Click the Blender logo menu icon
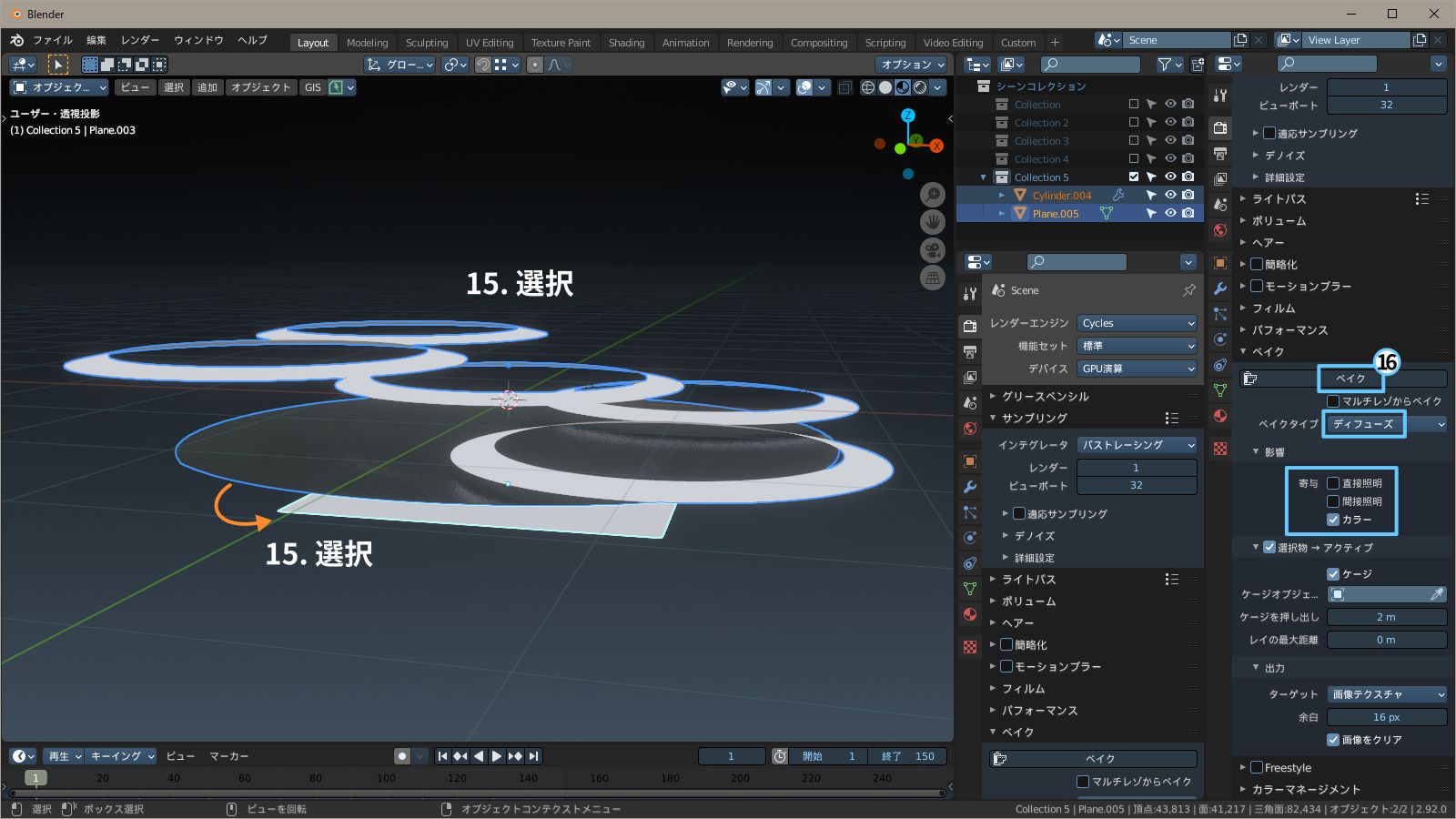Viewport: 1456px width, 819px height. coord(16,40)
